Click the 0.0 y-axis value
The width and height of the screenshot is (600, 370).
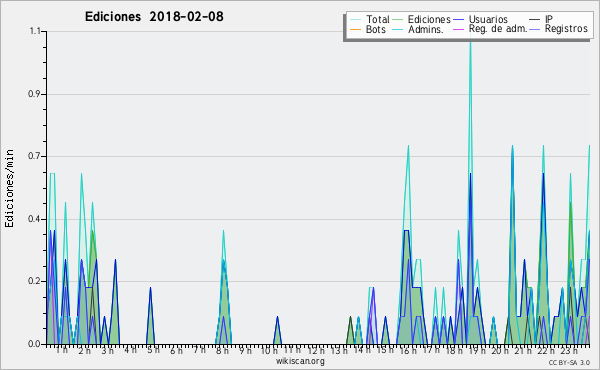coord(34,344)
